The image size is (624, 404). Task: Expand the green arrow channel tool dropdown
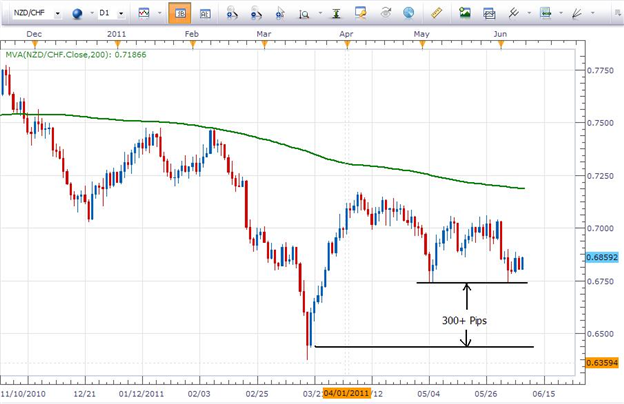561,13
